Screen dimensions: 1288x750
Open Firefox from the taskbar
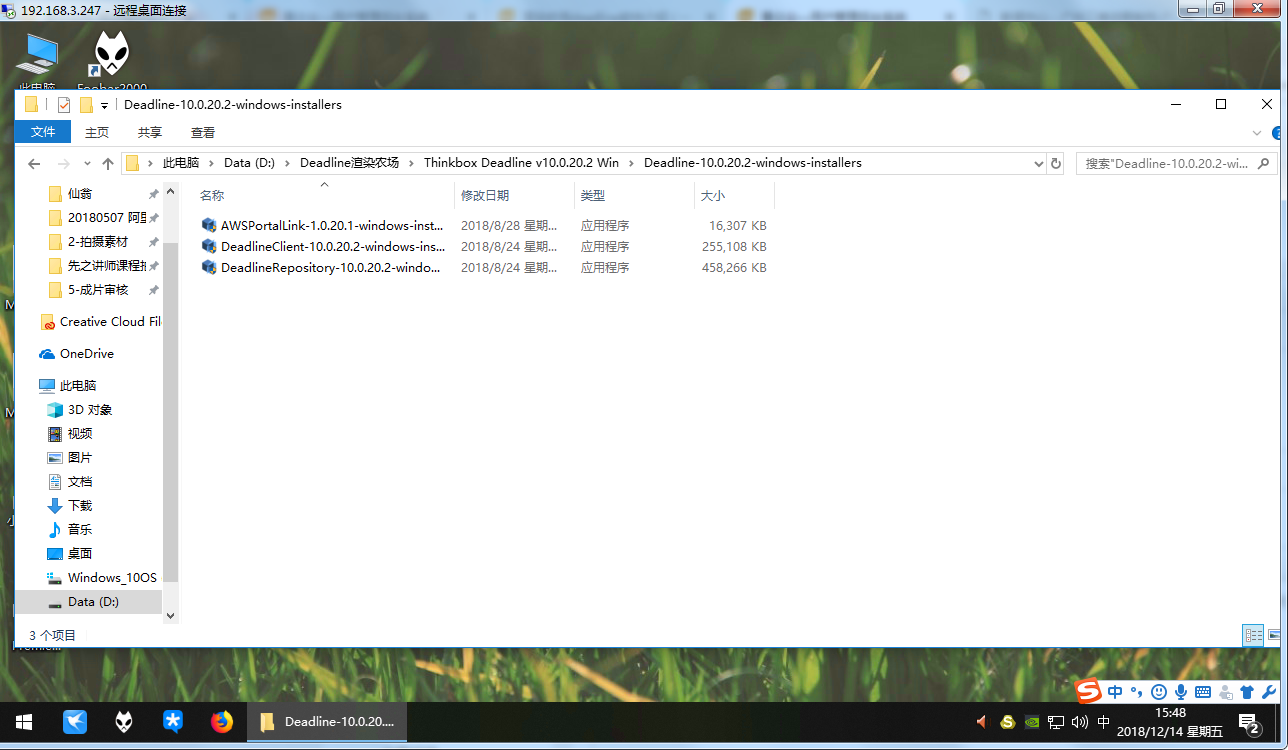tap(222, 721)
